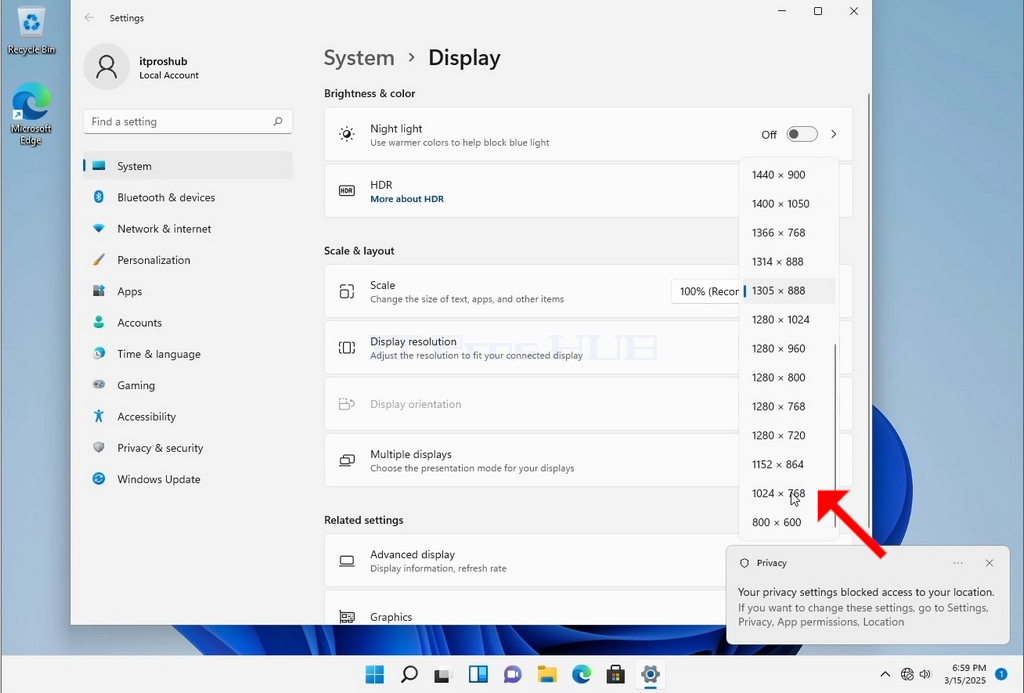This screenshot has width=1024, height=693.
Task: Open taskbar Search
Action: point(409,674)
